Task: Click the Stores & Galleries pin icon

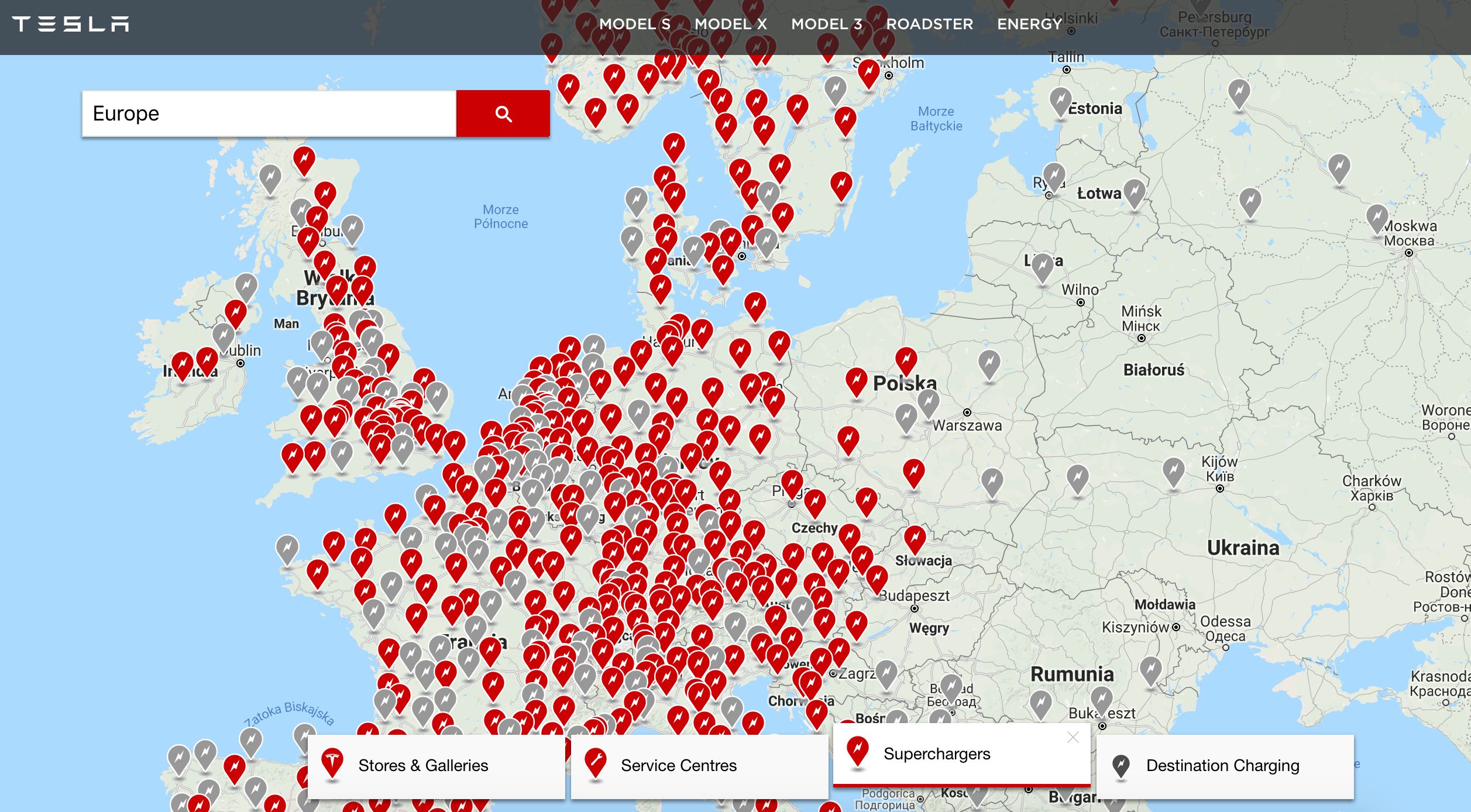Action: pos(334,764)
